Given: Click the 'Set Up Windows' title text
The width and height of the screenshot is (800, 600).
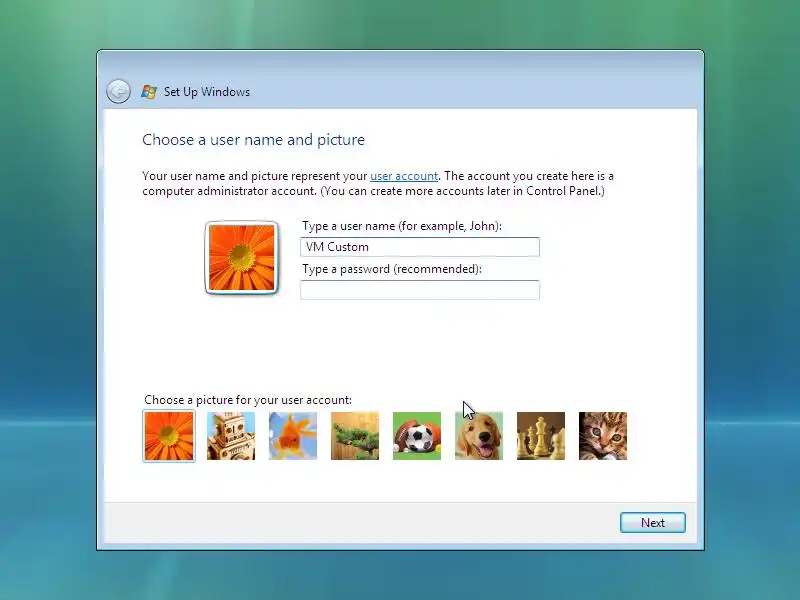Looking at the screenshot, I should (207, 92).
